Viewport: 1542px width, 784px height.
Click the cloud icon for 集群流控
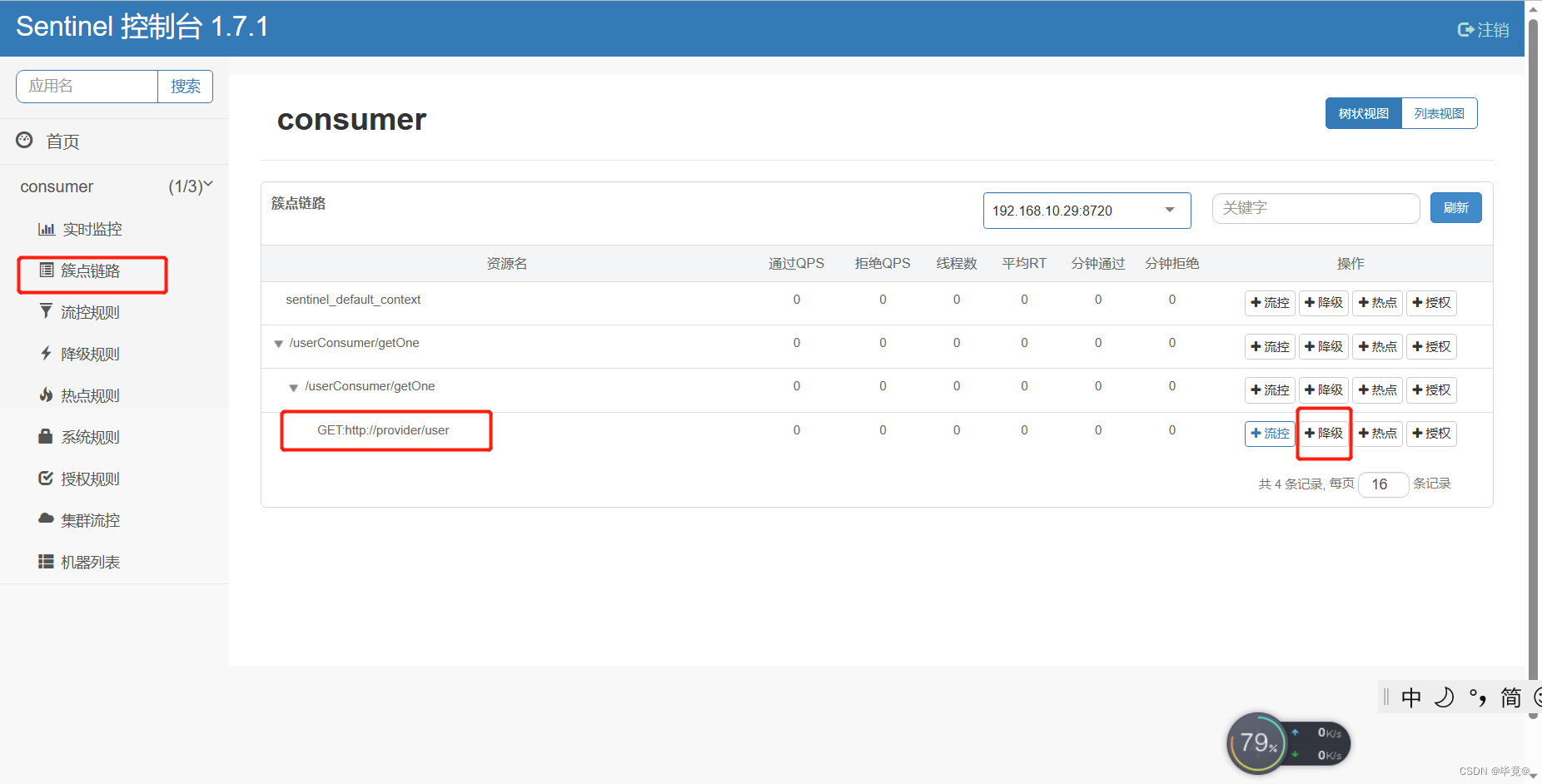(46, 519)
